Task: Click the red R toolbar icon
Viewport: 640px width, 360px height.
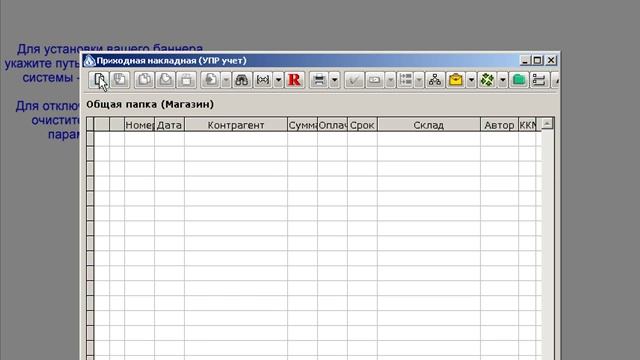Action: pyautogui.click(x=294, y=80)
